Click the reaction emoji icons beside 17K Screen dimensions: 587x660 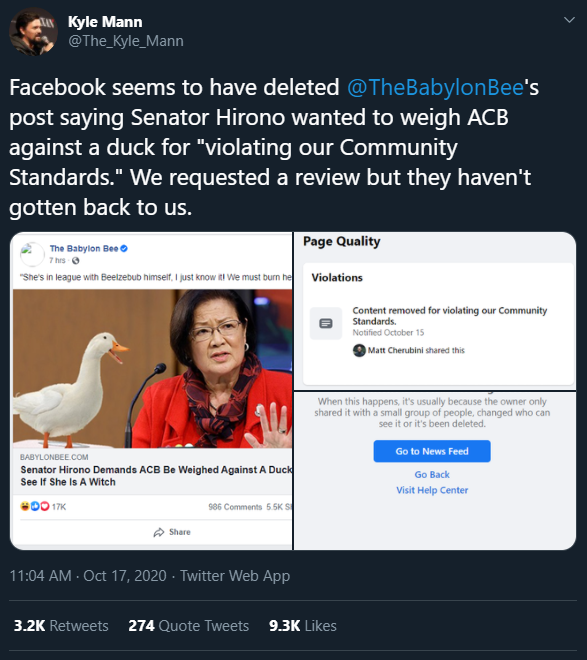(35, 506)
